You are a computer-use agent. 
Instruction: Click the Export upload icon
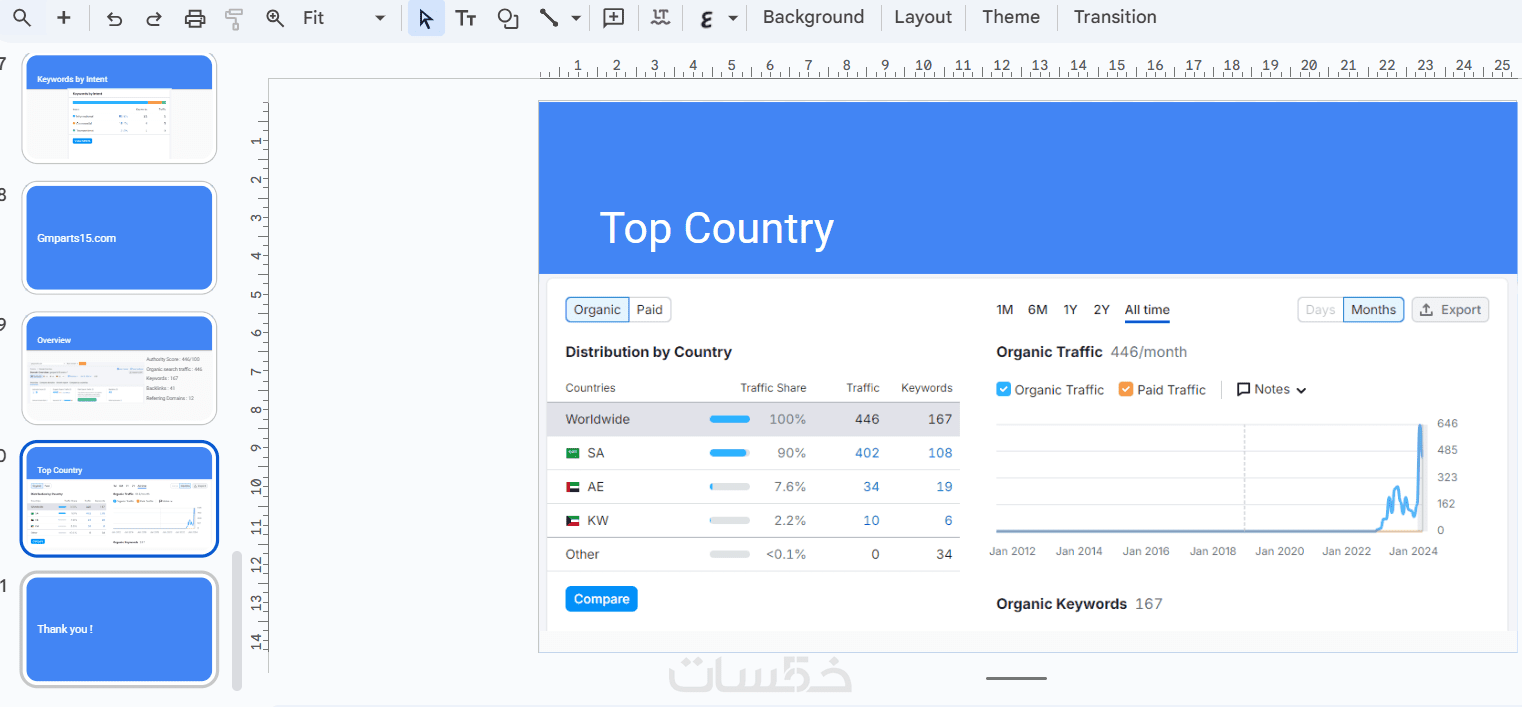(x=1427, y=310)
